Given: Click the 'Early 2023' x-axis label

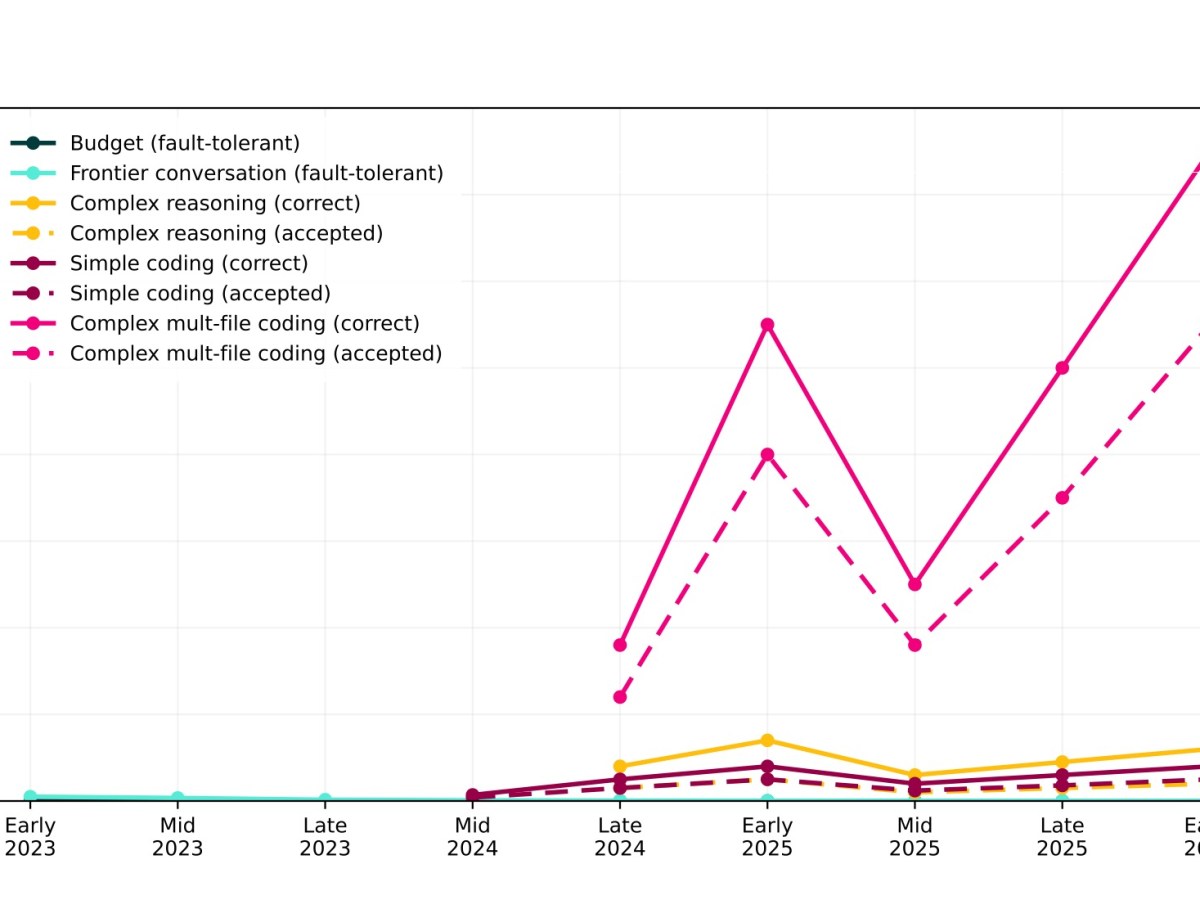Looking at the screenshot, I should 30,837.
